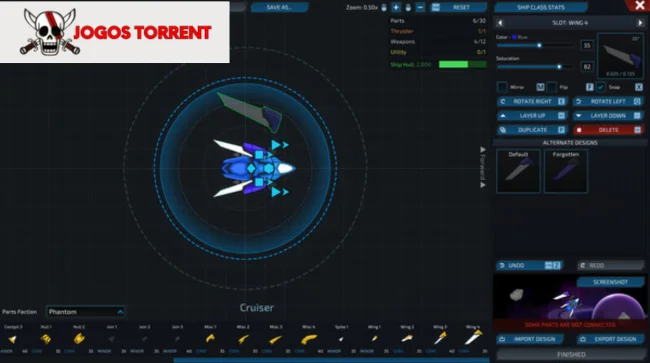Zoom in with the plus icon
Viewport: 650px width, 363px height.
pyautogui.click(x=396, y=7)
